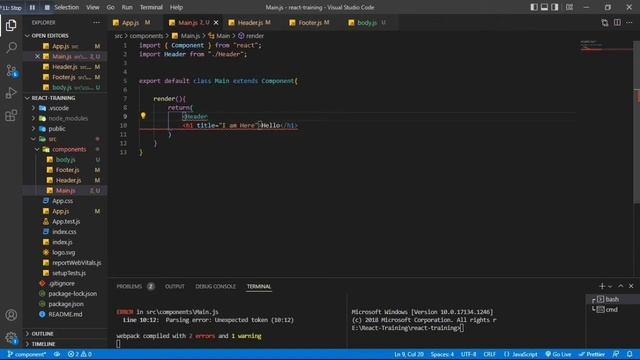Toggle primary side bar layout icon
Screen dimensions: 640x360
click(x=534, y=7)
